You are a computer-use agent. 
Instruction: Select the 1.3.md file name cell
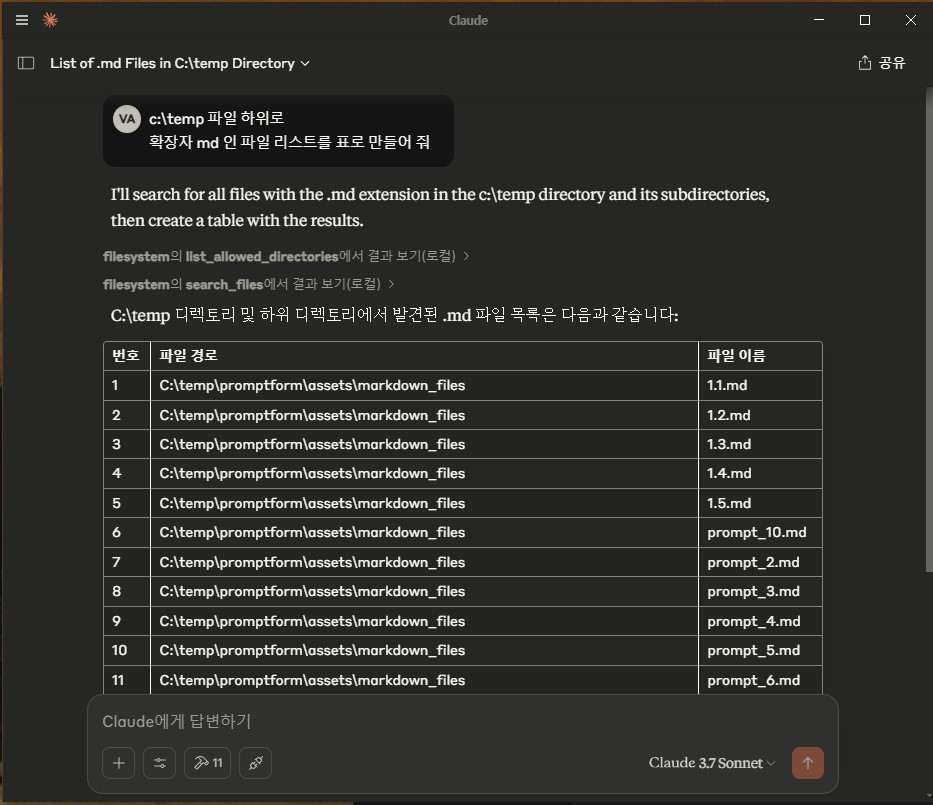(760, 444)
